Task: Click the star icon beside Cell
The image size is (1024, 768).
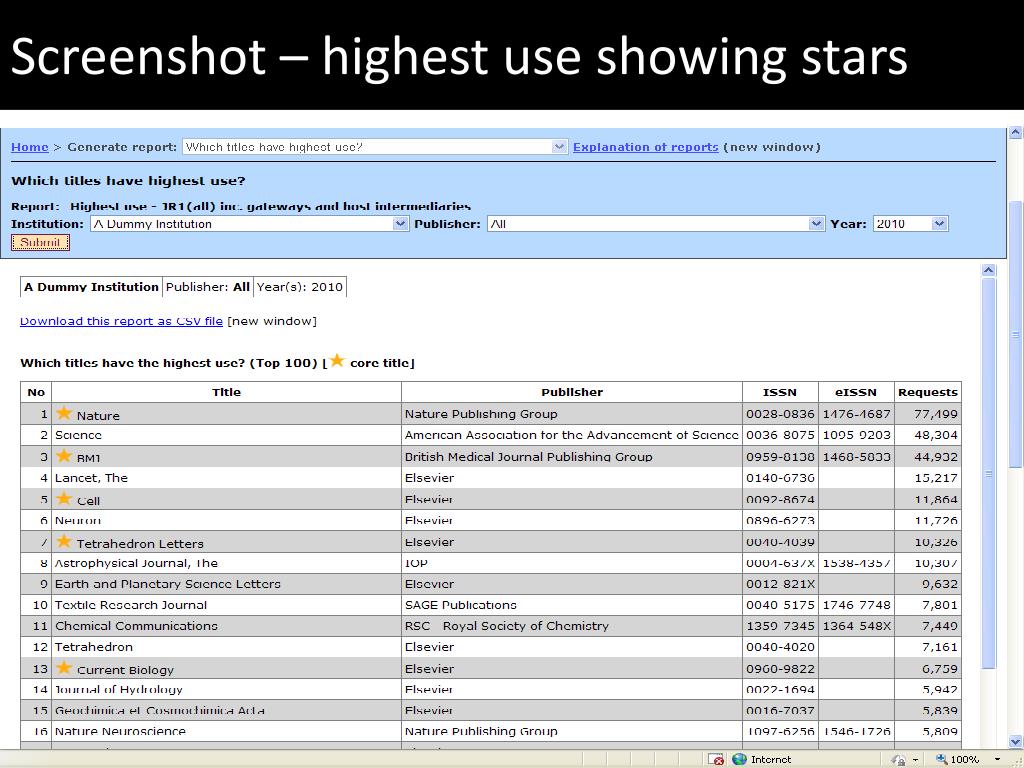Action: (x=64, y=499)
